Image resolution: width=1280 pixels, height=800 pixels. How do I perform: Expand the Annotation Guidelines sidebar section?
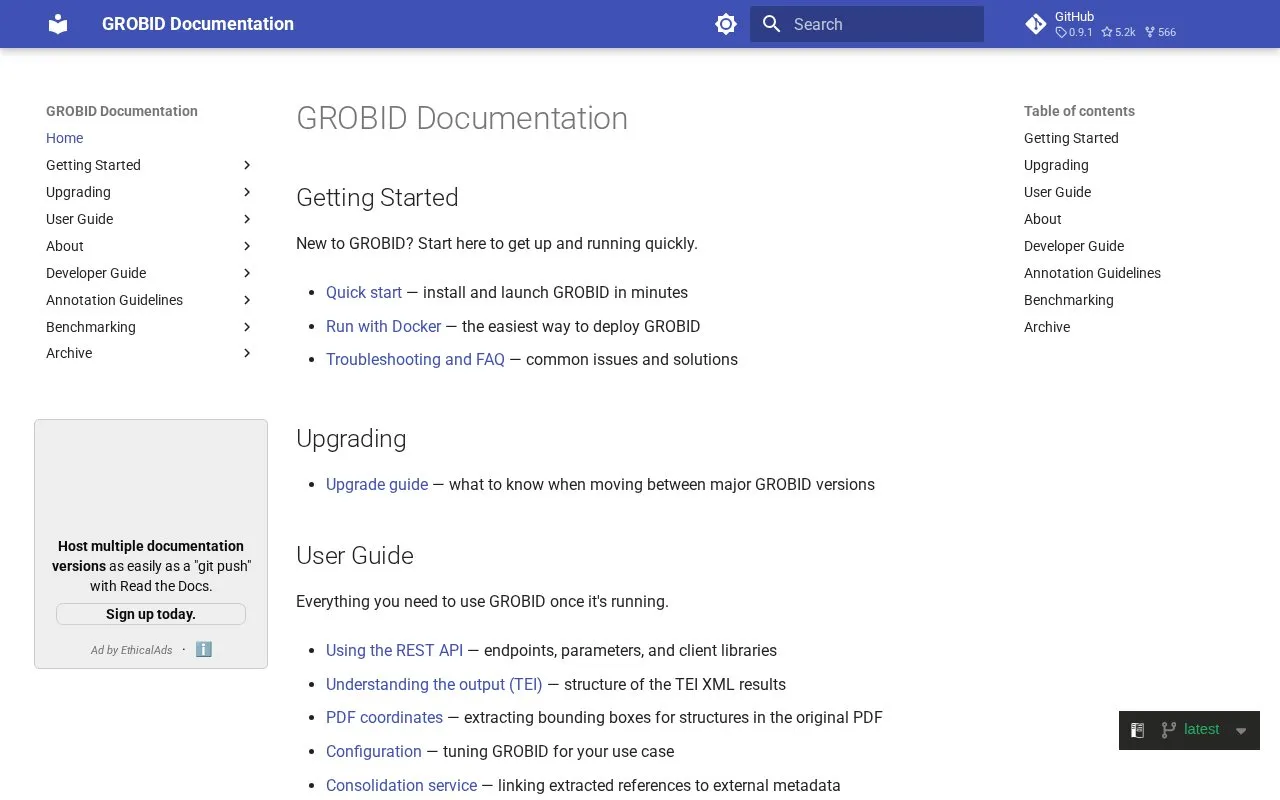coord(247,300)
